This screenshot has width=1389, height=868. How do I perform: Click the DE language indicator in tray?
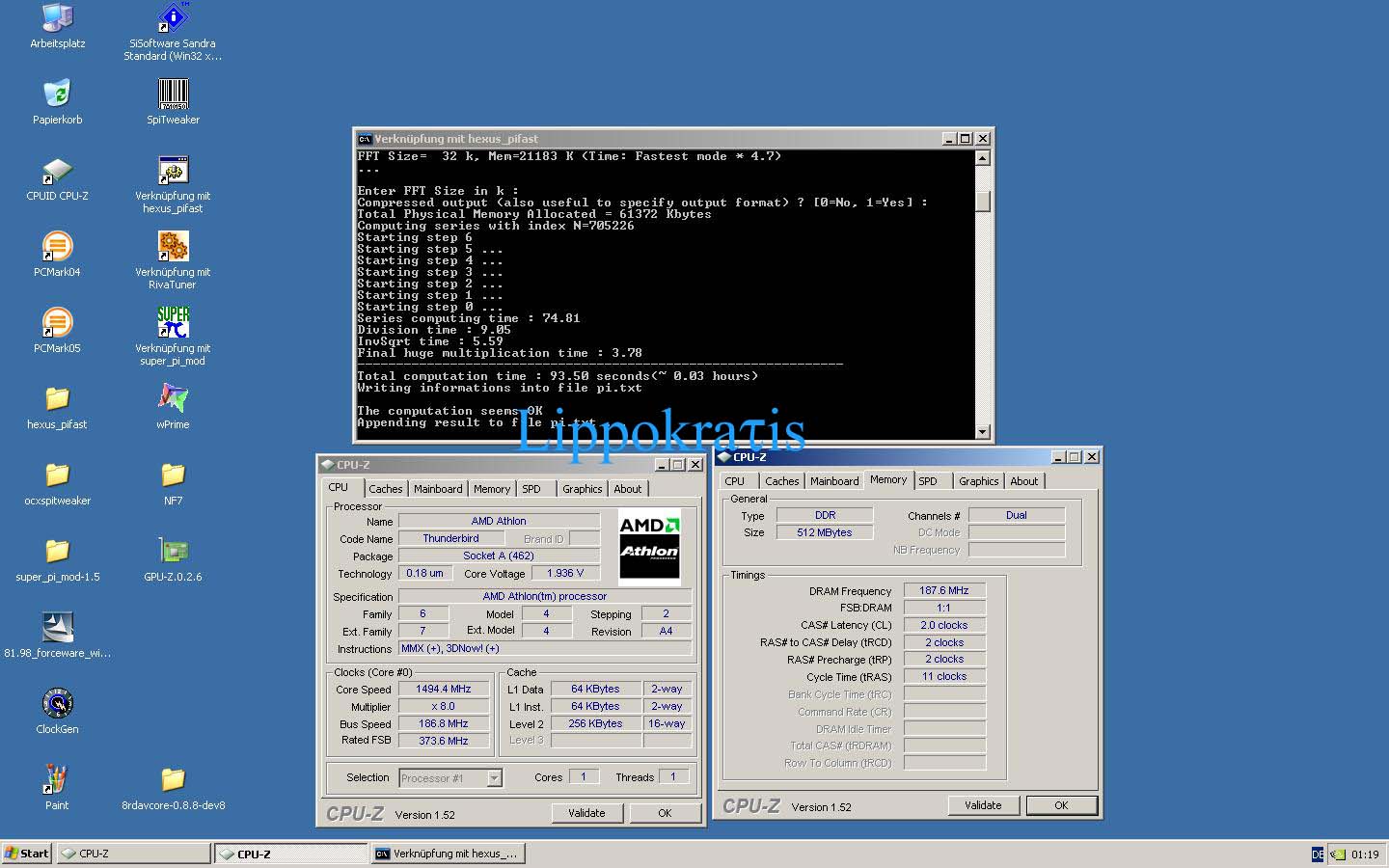[1318, 854]
